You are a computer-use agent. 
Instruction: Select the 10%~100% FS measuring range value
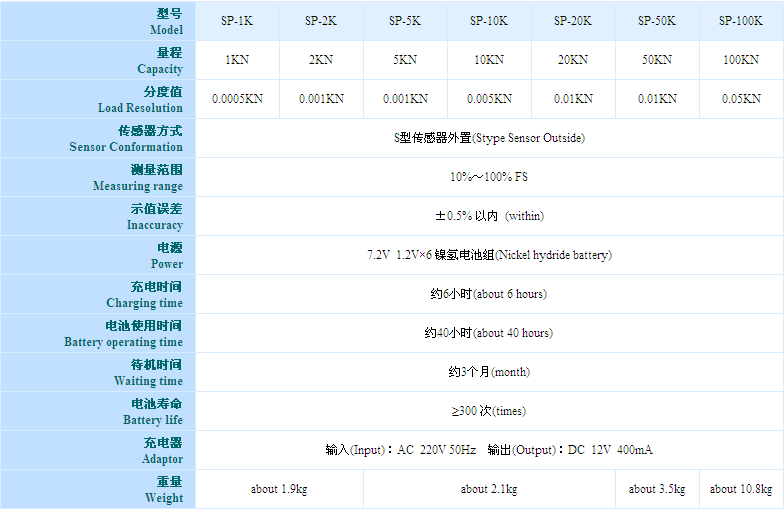(x=489, y=177)
